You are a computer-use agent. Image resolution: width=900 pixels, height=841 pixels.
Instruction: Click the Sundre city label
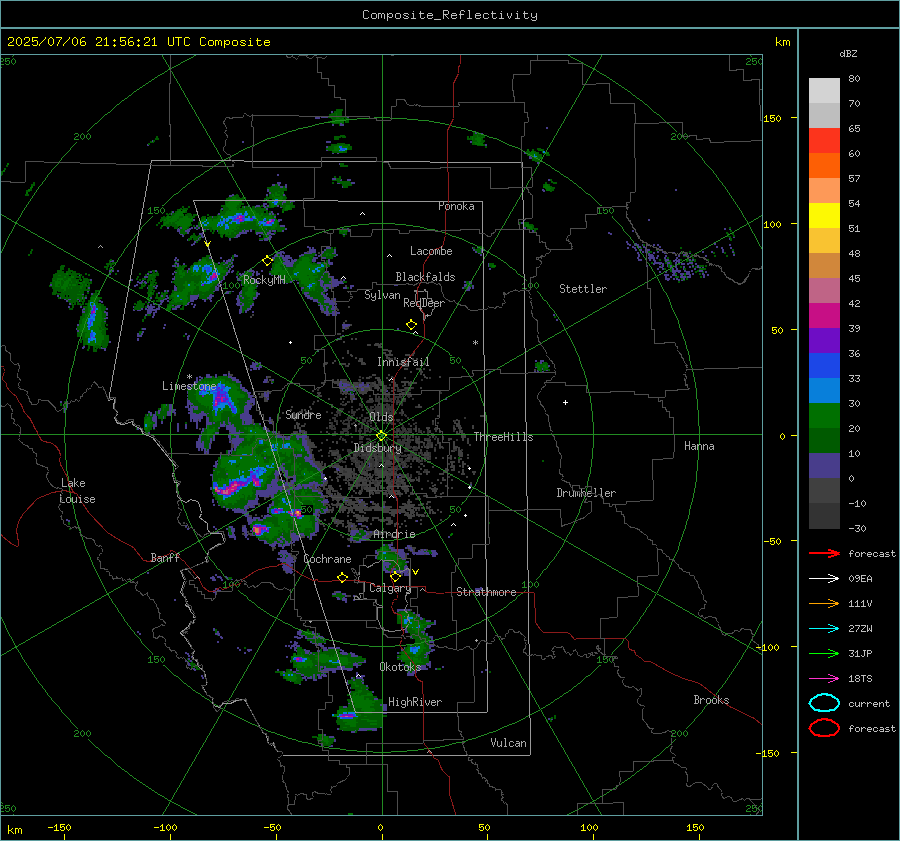303,414
